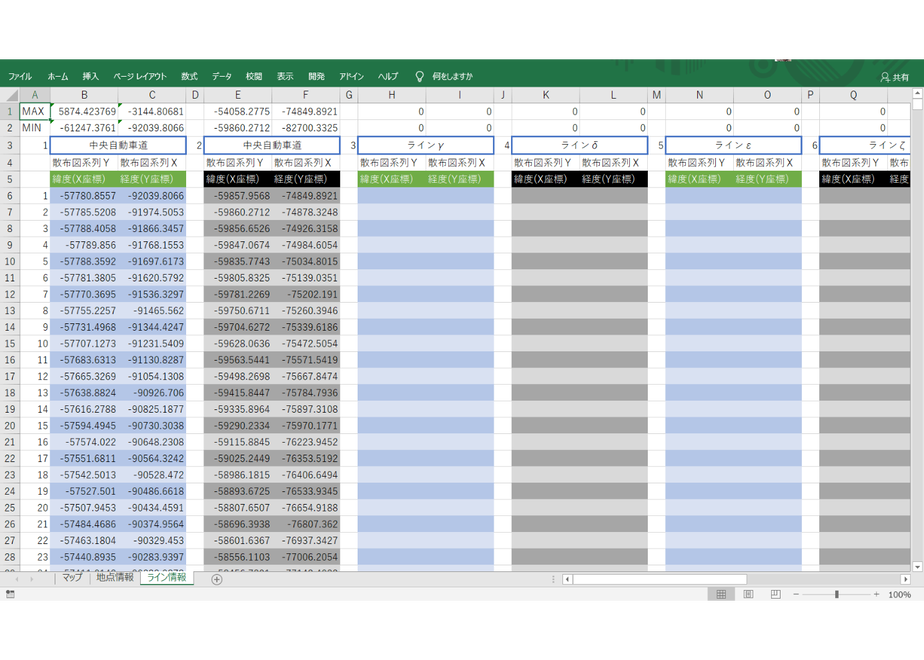
Task: Select cell with value -3144.80681
Action: coord(152,111)
